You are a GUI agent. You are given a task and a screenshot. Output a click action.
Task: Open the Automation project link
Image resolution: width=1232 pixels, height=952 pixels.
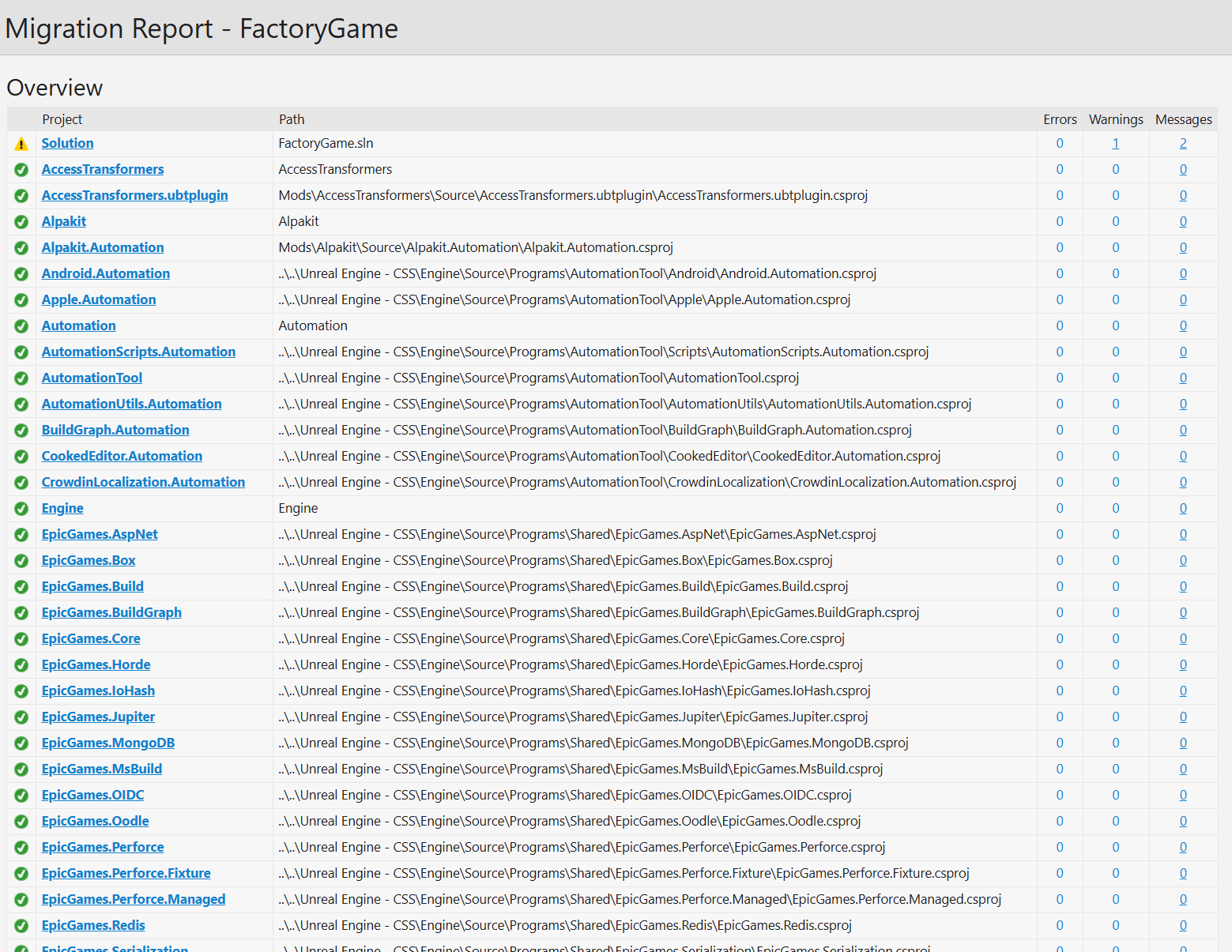(79, 325)
